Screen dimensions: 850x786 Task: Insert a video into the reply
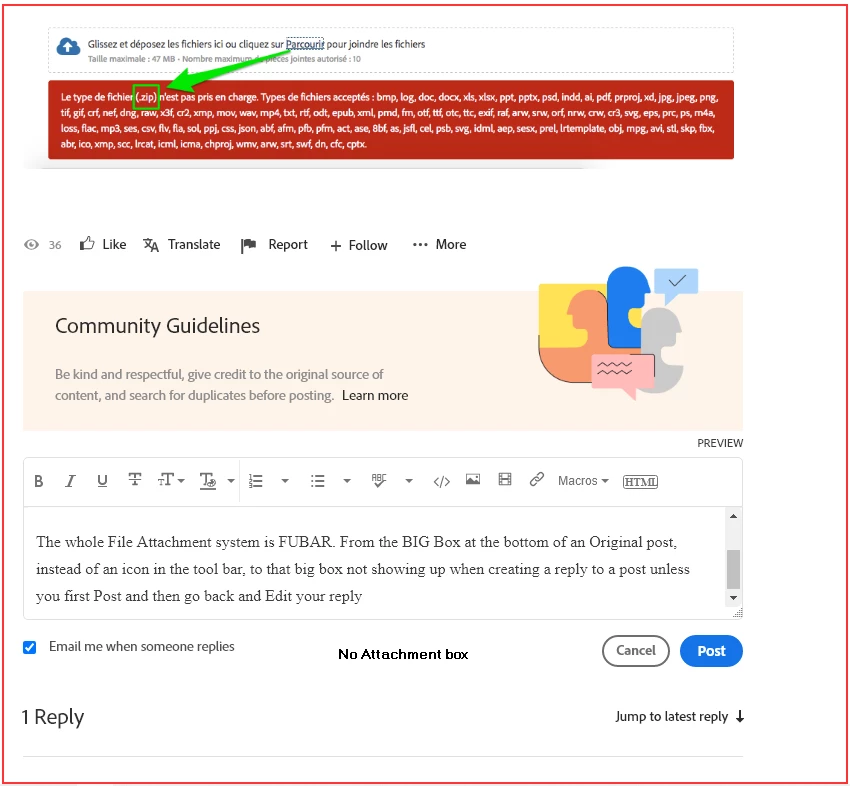[505, 479]
